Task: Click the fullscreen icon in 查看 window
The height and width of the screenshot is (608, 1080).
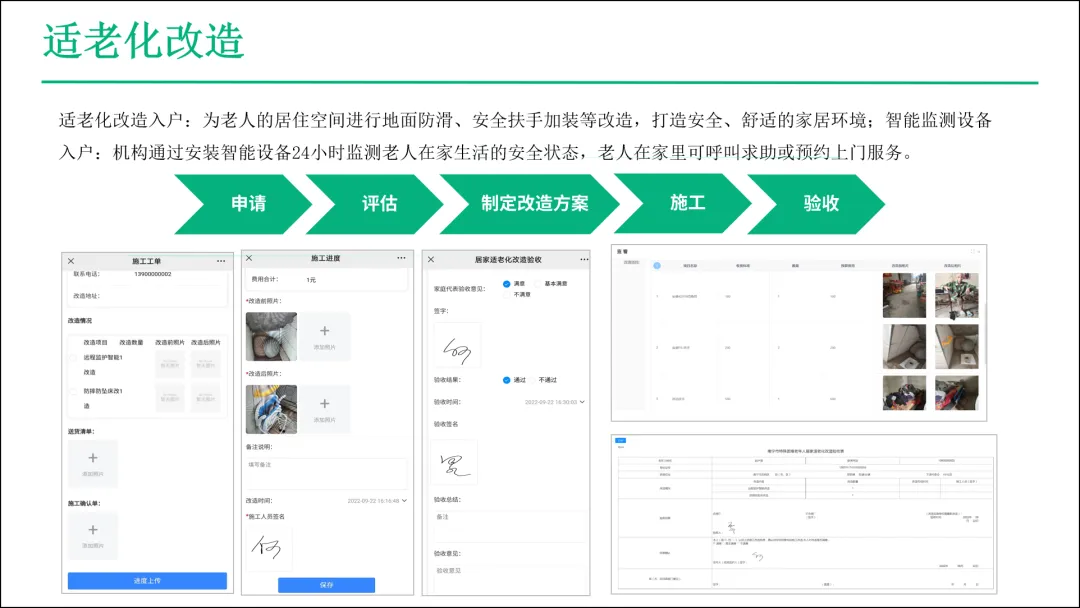Action: click(973, 251)
